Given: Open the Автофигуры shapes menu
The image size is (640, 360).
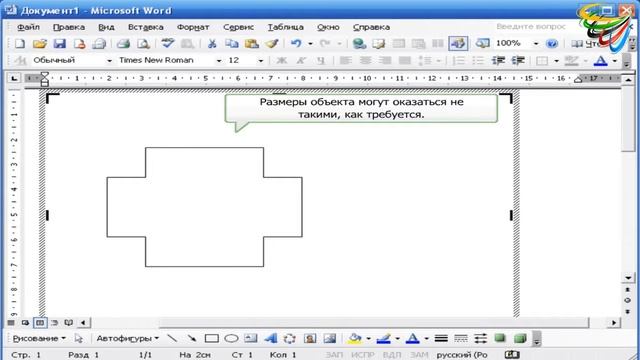Looking at the screenshot, I should tap(127, 338).
